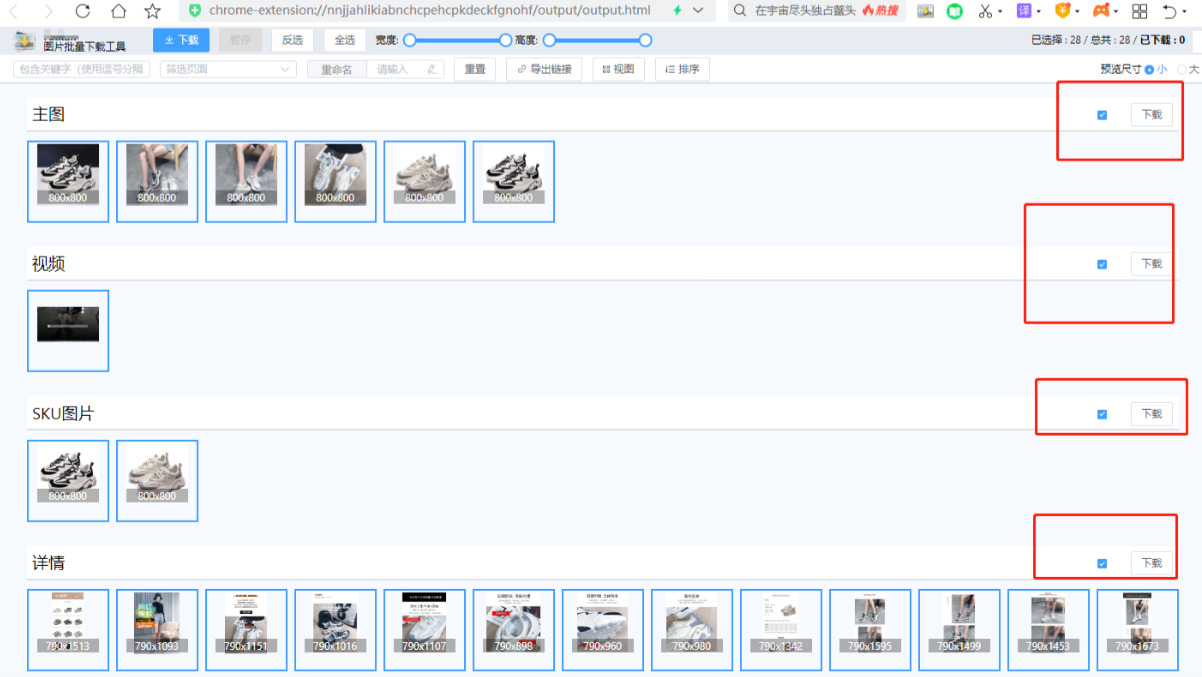
Task: Click the green lightning speed-mode icon
Action: tap(678, 11)
